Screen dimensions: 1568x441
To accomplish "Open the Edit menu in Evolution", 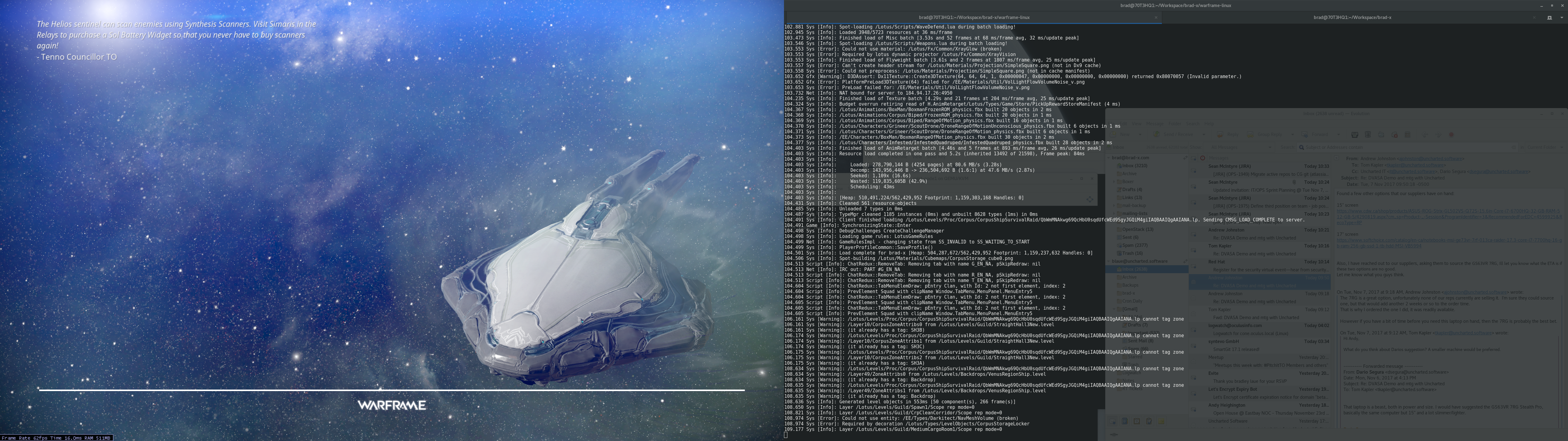I will [1123, 124].
